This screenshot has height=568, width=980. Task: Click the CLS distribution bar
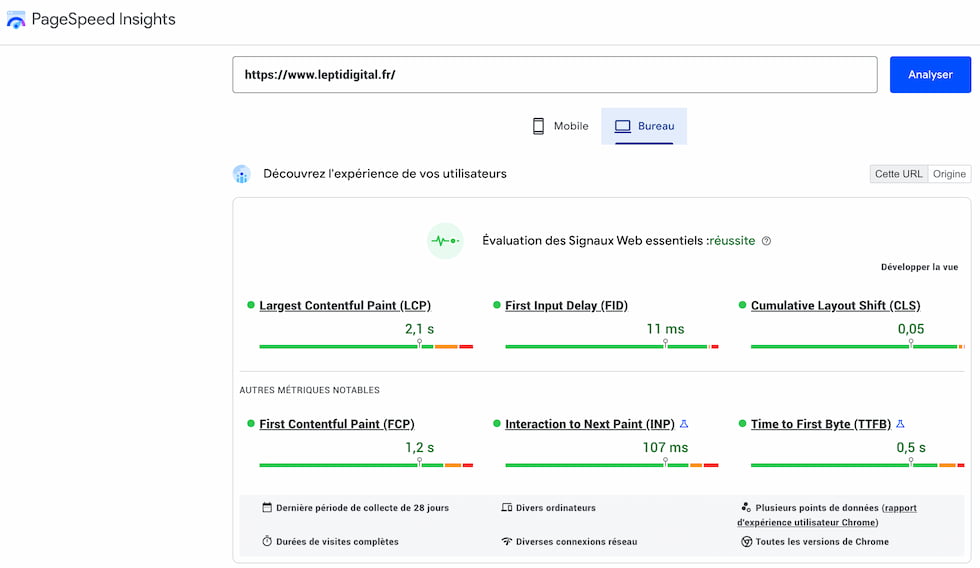858,346
